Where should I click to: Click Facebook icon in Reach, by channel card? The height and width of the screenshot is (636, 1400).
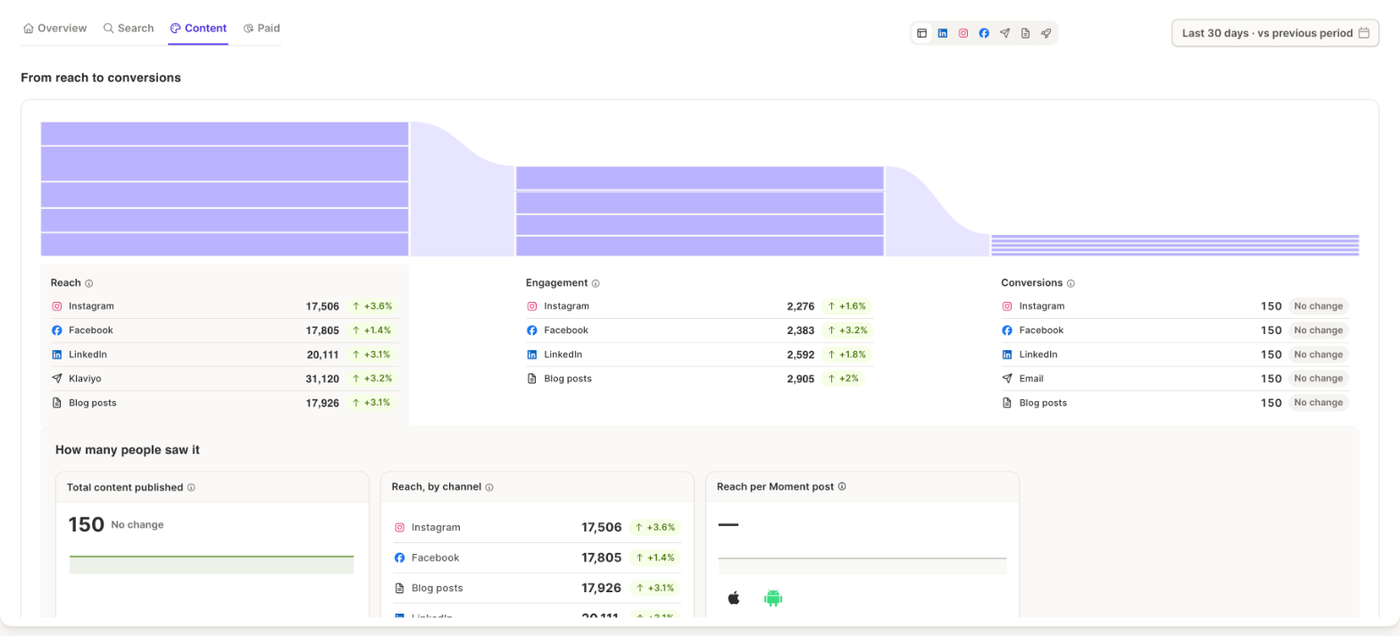tap(399, 558)
